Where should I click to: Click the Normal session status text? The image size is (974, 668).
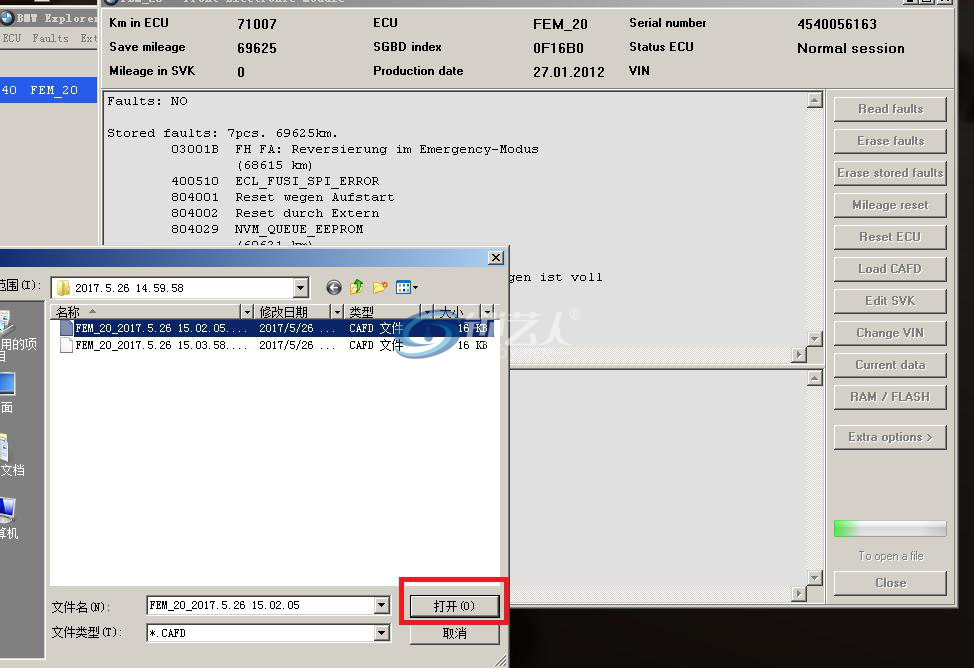point(850,48)
